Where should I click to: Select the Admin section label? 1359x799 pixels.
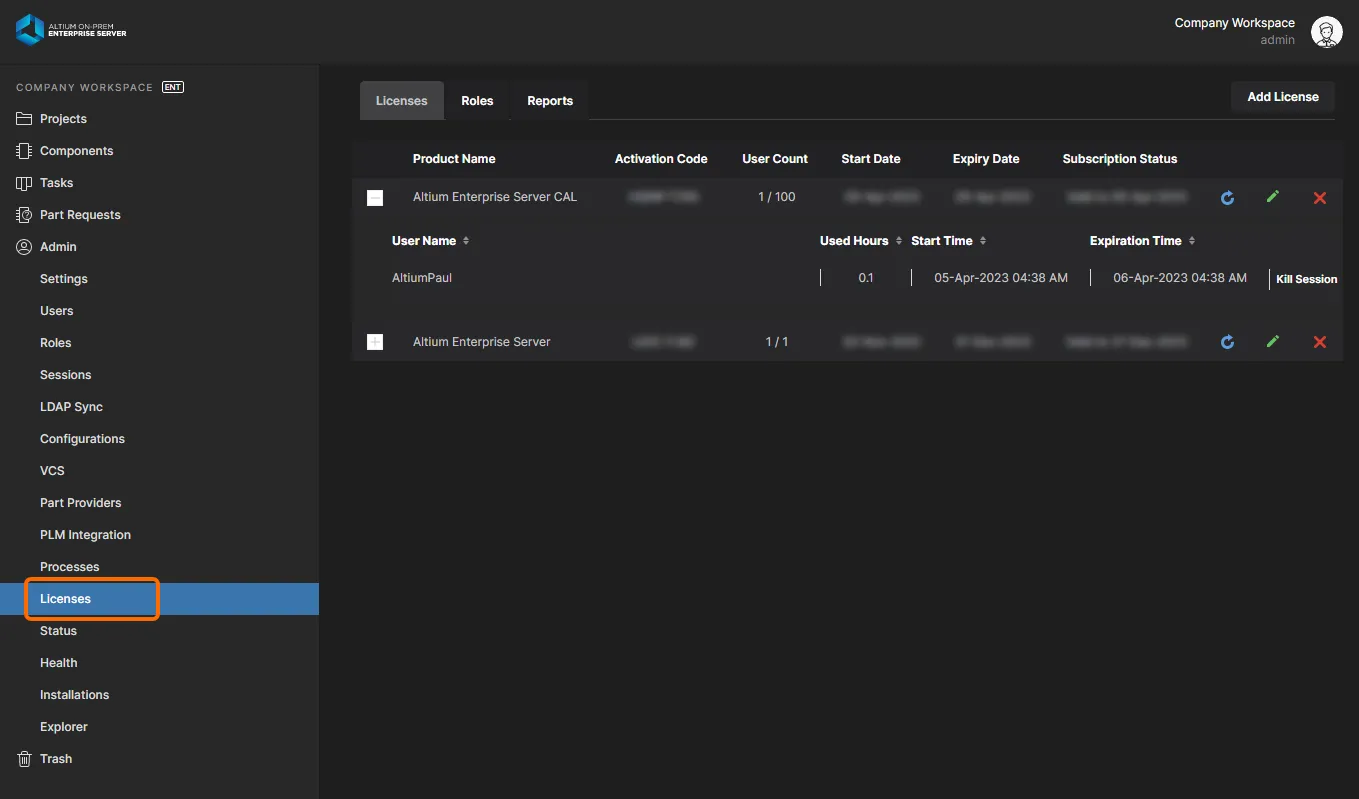click(58, 247)
